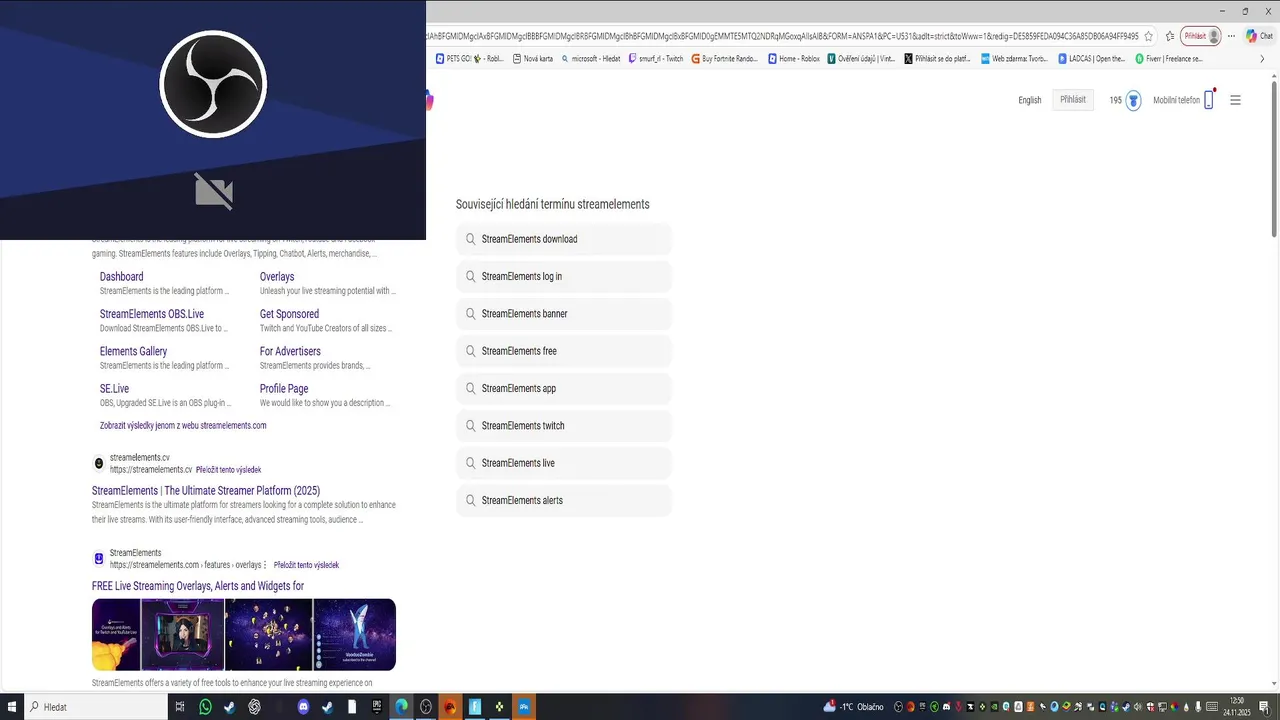Search related term StreamElements download

coord(564,239)
